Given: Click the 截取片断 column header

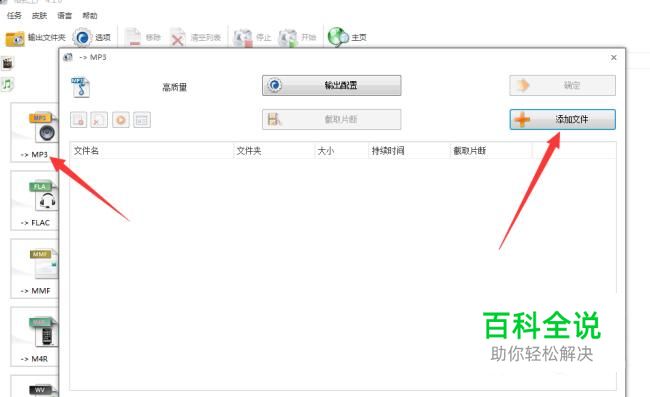Looking at the screenshot, I should 490,151.
